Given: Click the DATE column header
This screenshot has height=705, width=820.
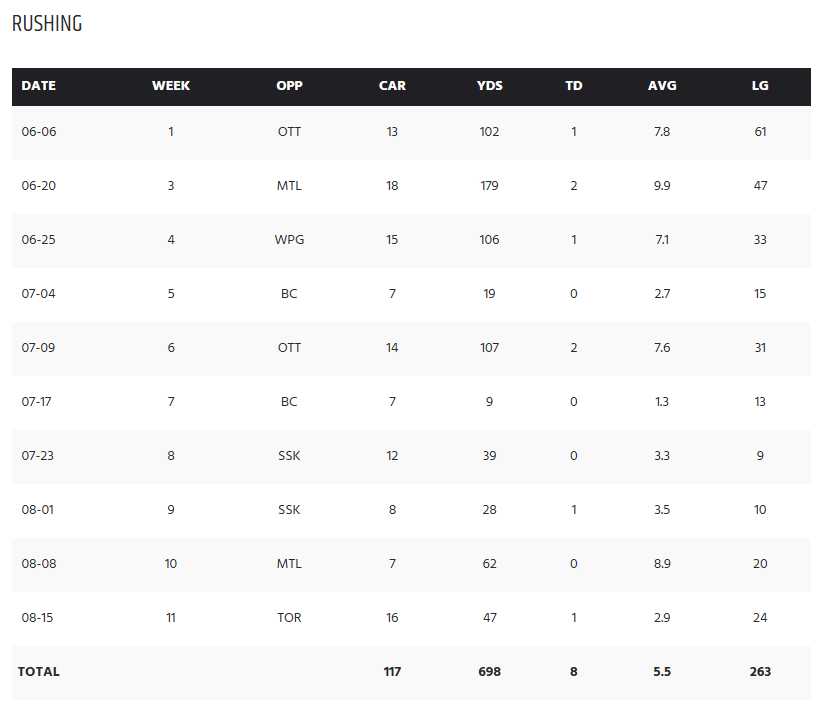Looking at the screenshot, I should [39, 86].
